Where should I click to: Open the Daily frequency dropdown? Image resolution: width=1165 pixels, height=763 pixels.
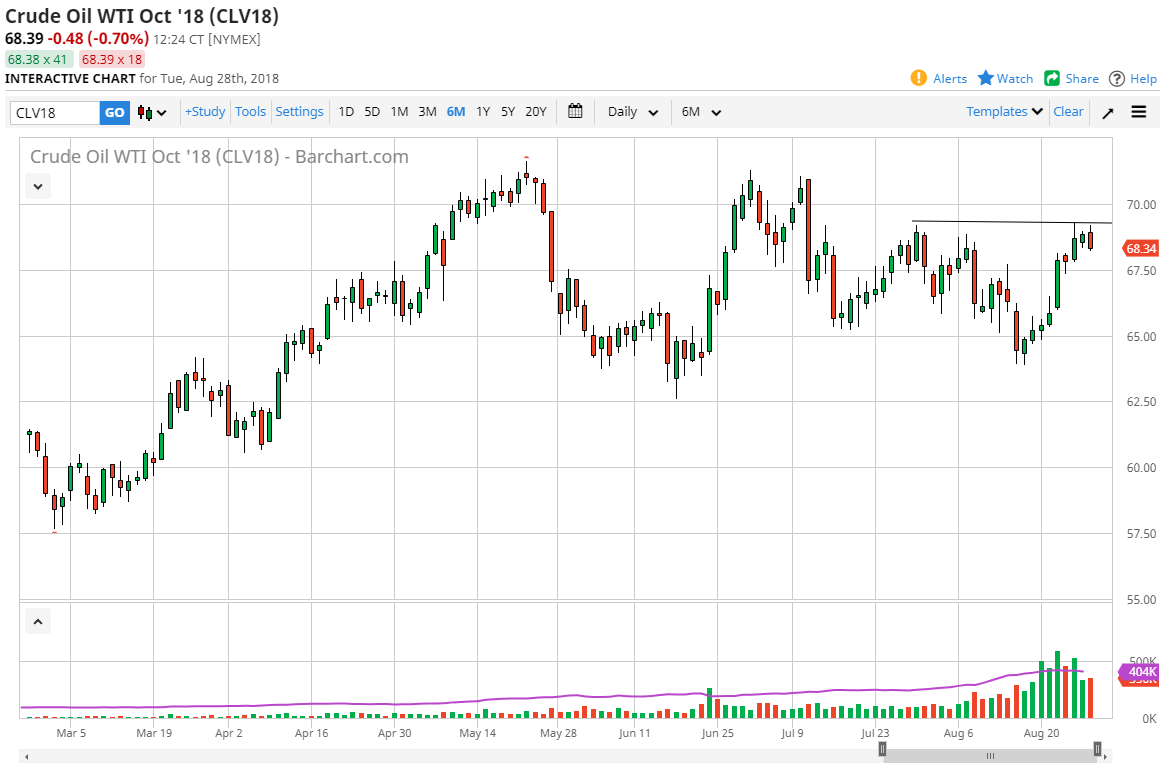[632, 112]
